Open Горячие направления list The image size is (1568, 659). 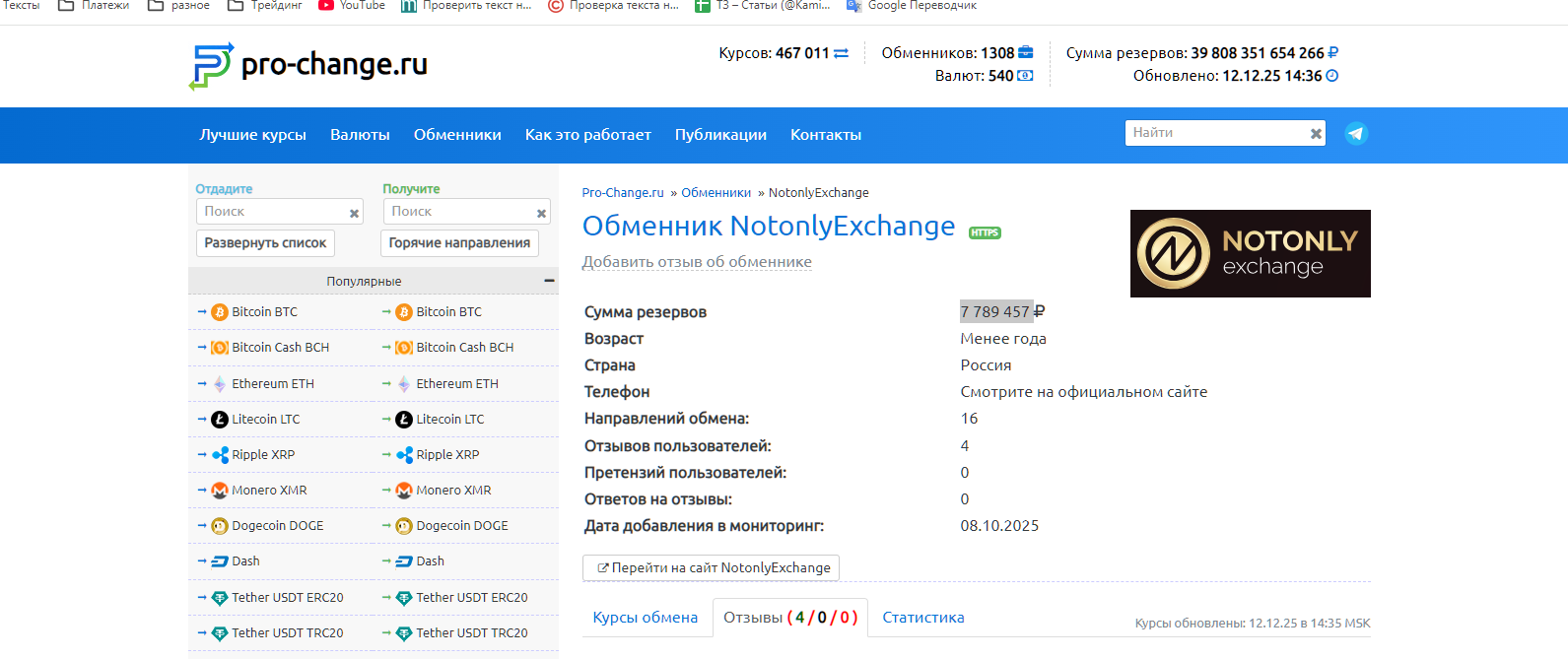pos(459,243)
